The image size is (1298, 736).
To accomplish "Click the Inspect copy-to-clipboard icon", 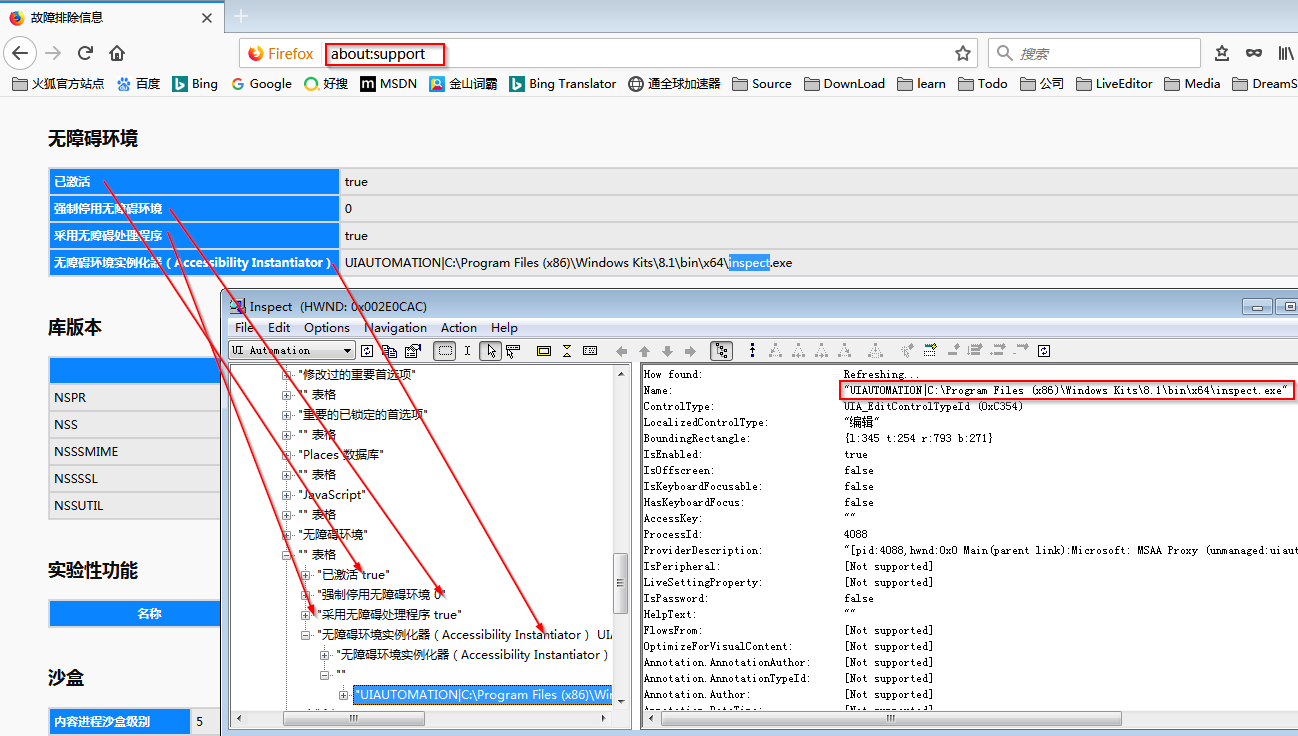I will pyautogui.click(x=389, y=351).
